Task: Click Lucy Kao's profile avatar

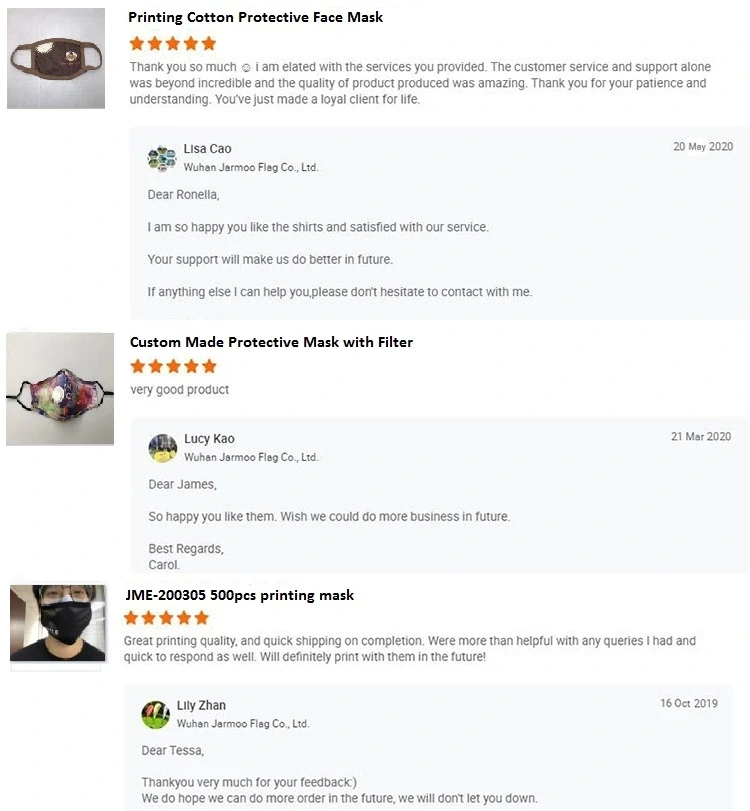Action: 163,447
